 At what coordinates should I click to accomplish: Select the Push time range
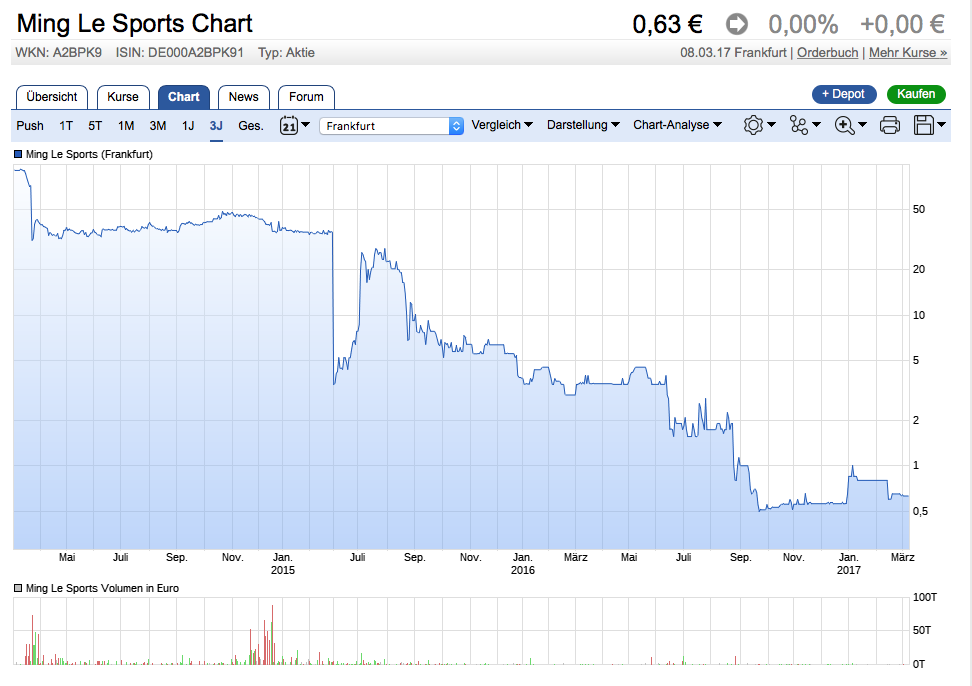(x=30, y=126)
